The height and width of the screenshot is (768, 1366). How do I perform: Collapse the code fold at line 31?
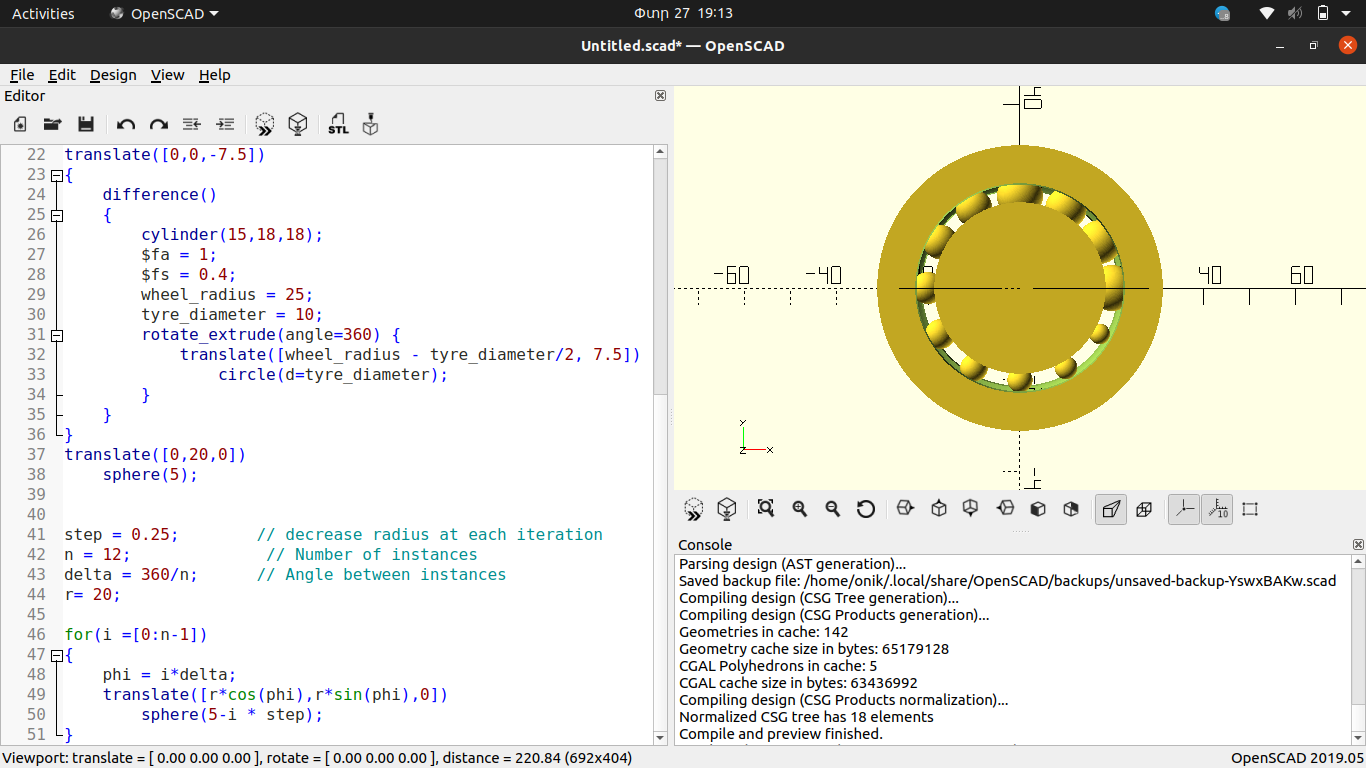click(57, 335)
